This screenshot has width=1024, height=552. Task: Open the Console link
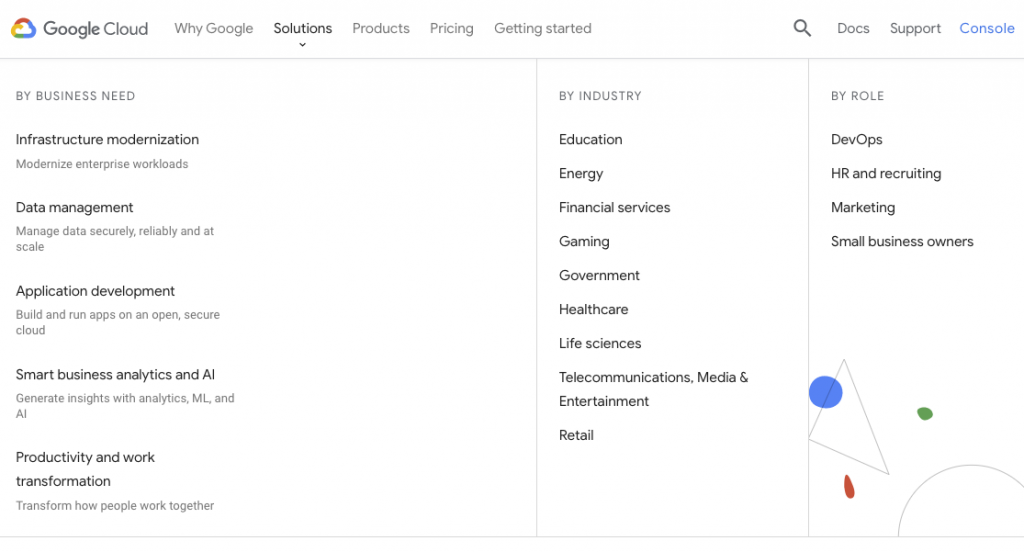pos(987,28)
